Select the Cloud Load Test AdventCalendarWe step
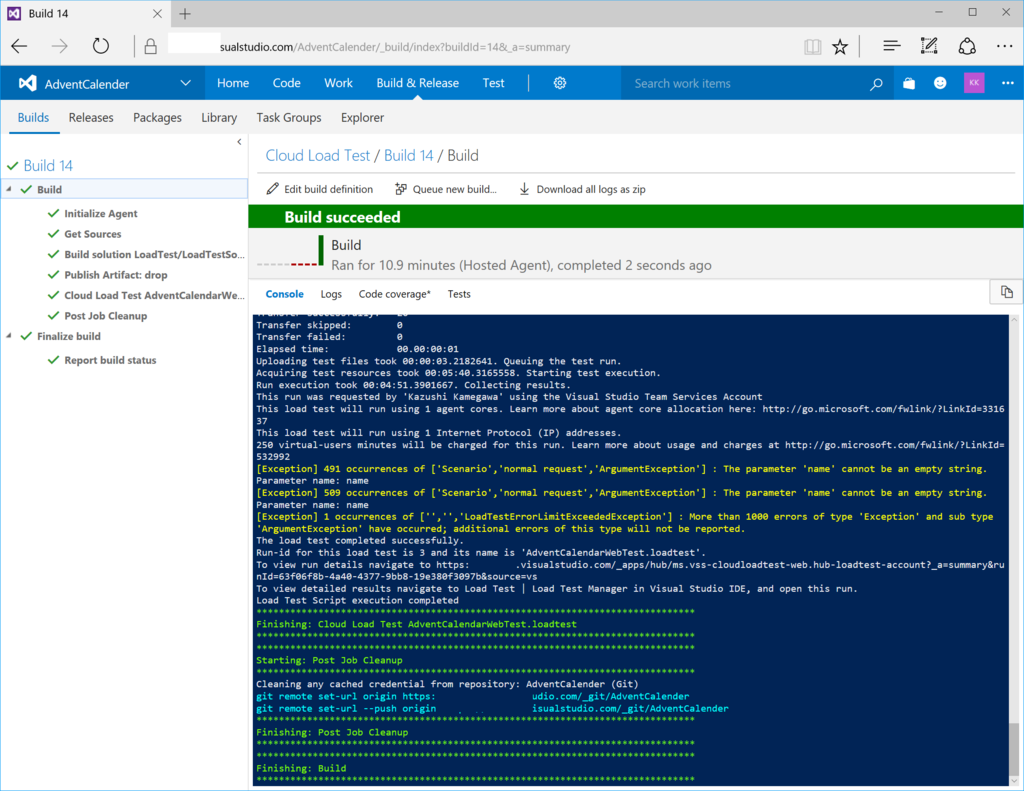This screenshot has width=1024, height=791. point(154,295)
